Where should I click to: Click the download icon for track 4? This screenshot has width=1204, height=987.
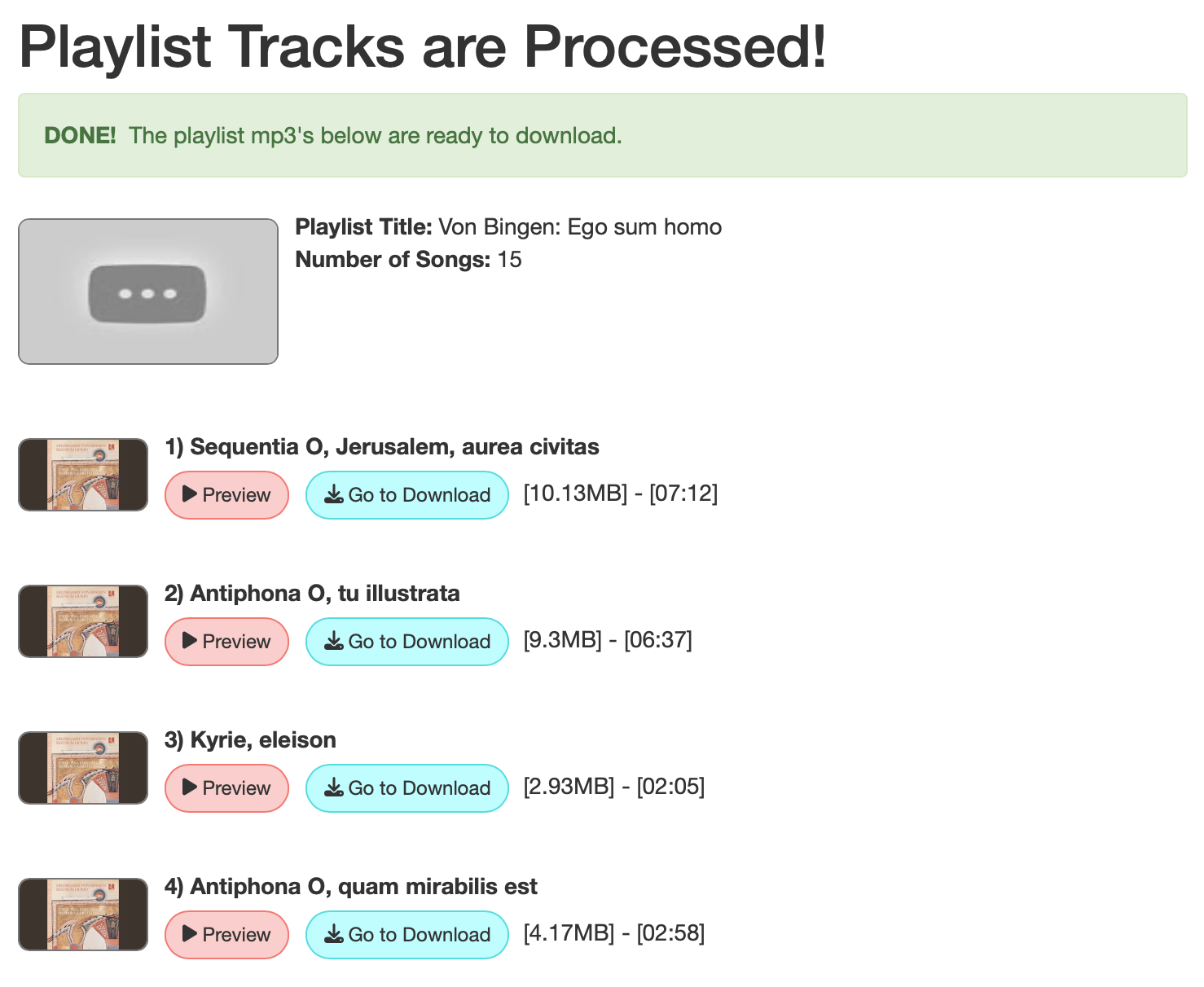click(x=334, y=934)
